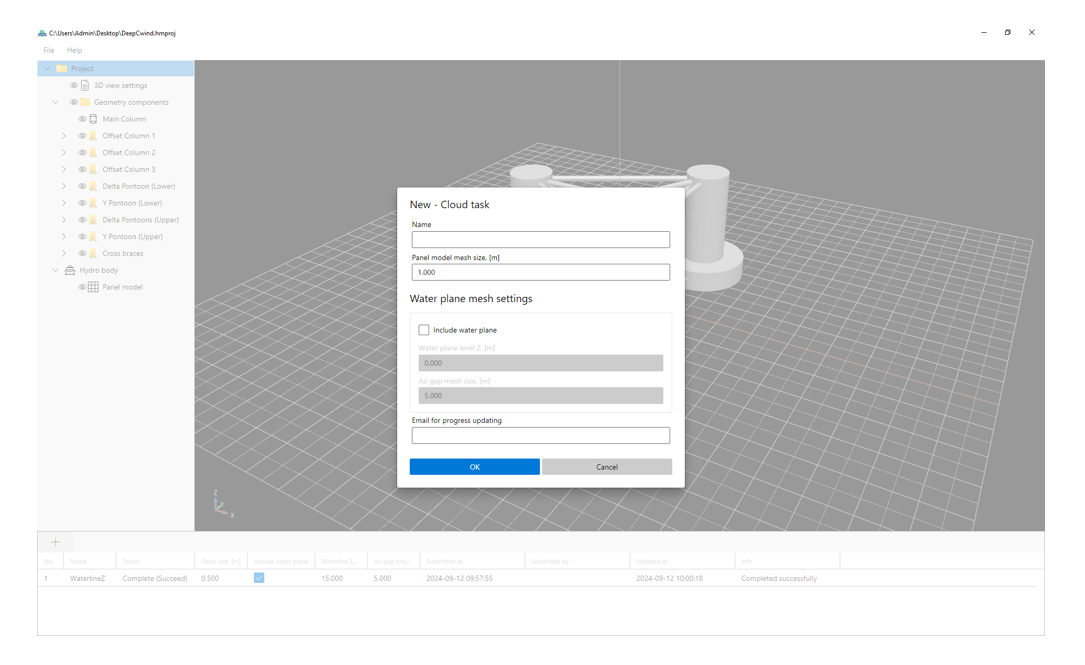Screen dimensions: 1085x665
Task: Click the Name input field
Action: [540, 239]
